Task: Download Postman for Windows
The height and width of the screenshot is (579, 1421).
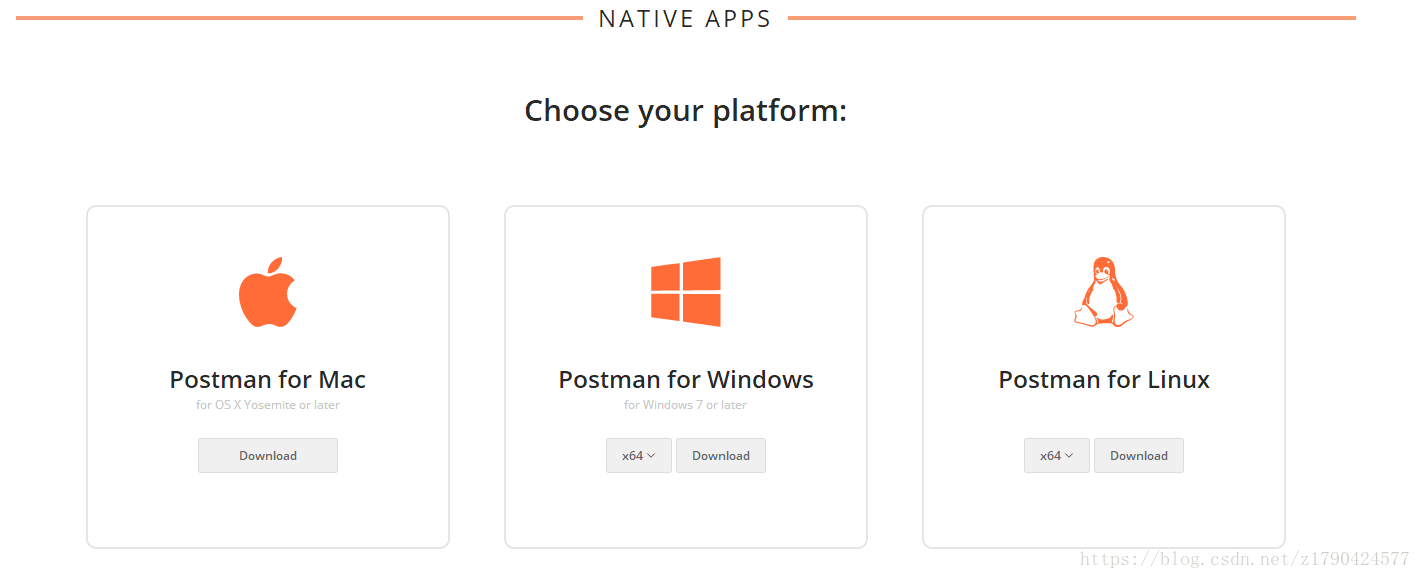Action: pyautogui.click(x=721, y=456)
